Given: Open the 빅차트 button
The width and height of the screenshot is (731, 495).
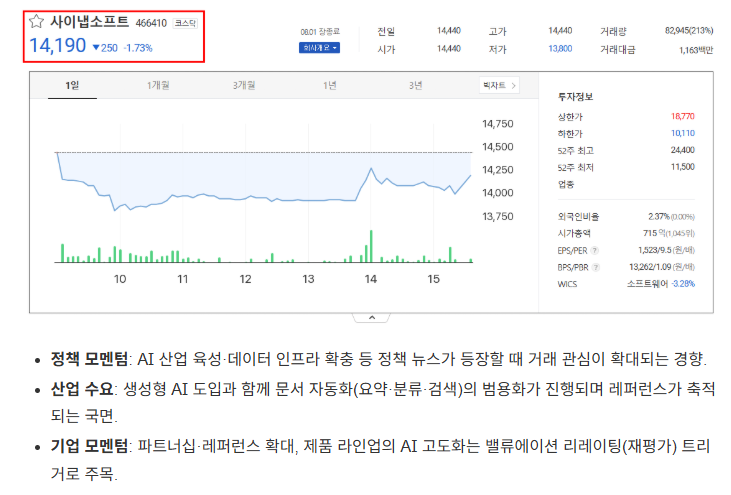Looking at the screenshot, I should (499, 85).
